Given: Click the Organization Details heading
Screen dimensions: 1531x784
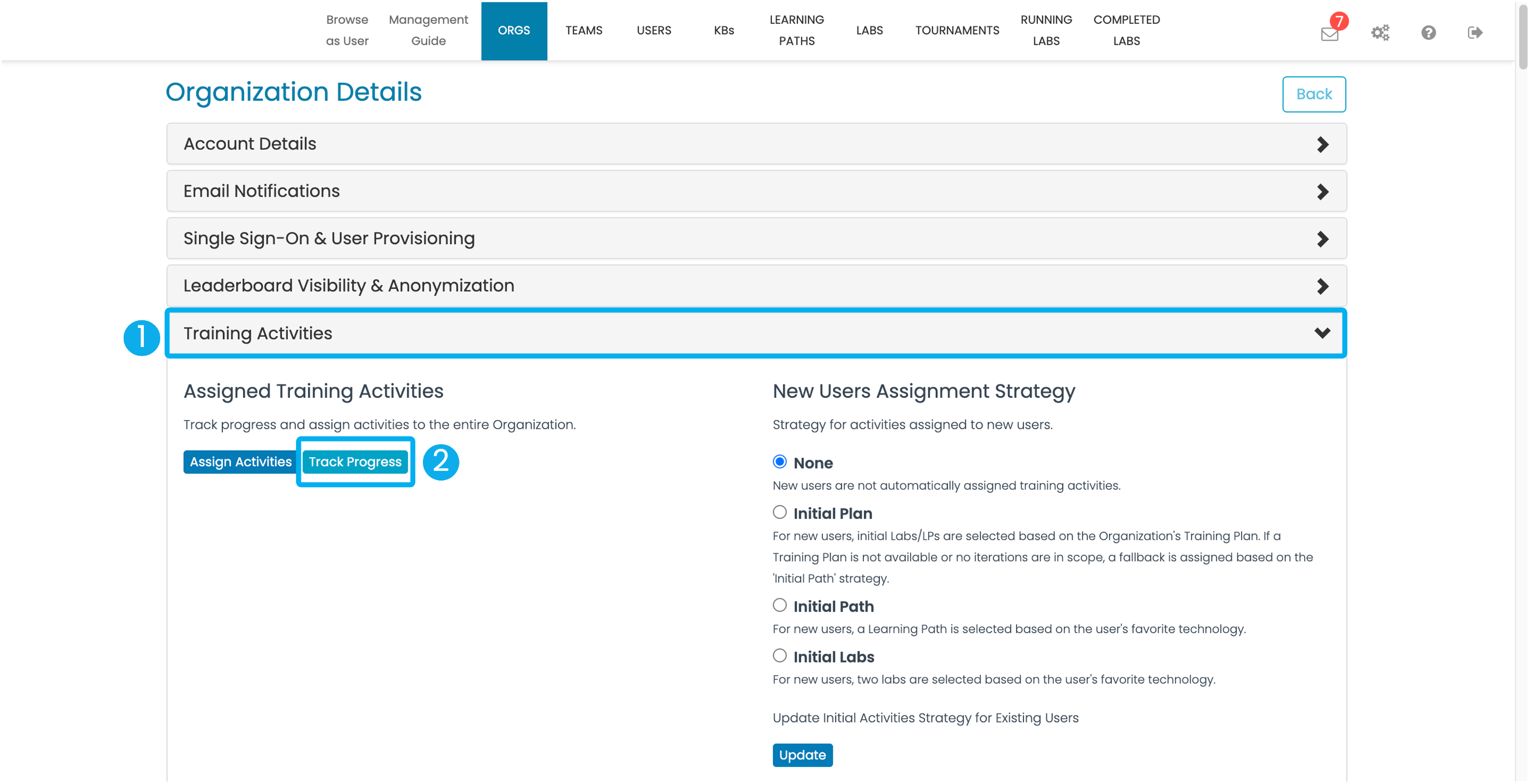Looking at the screenshot, I should pyautogui.click(x=294, y=92).
